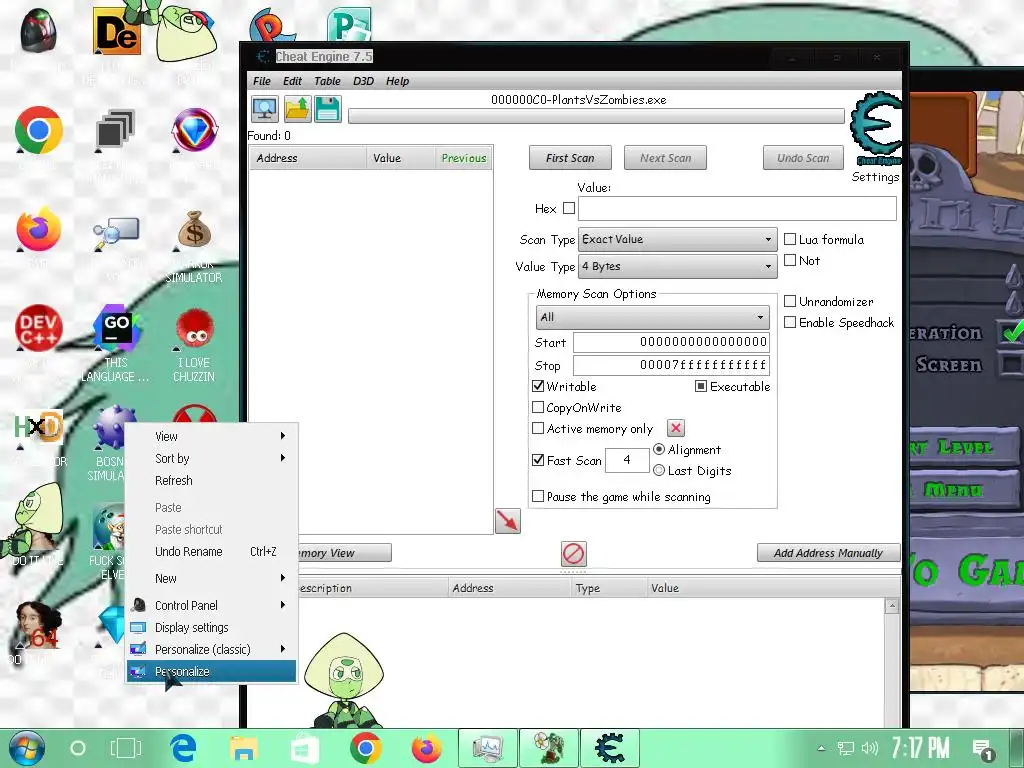Open Microsoft Store taskbar icon

[304, 748]
